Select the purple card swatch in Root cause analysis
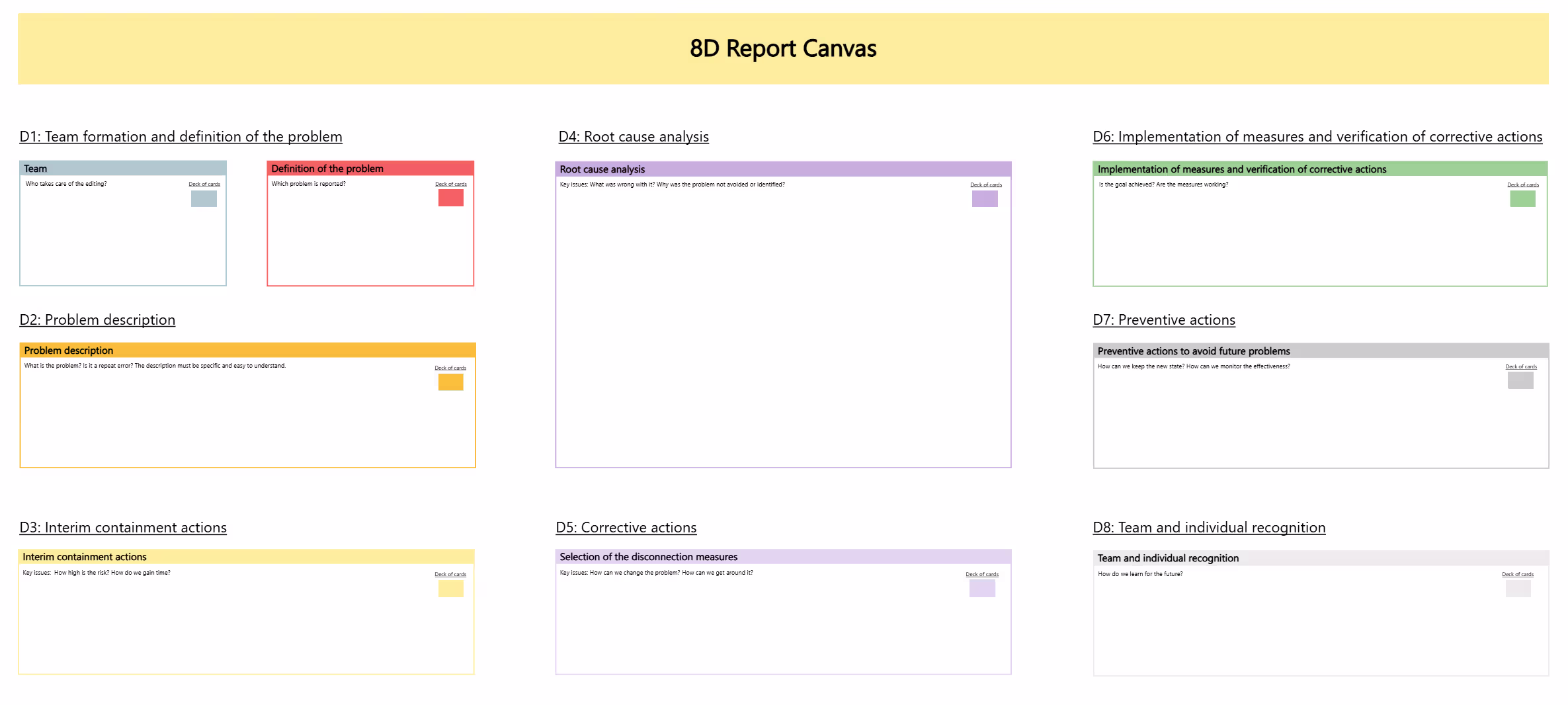 pyautogui.click(x=985, y=198)
